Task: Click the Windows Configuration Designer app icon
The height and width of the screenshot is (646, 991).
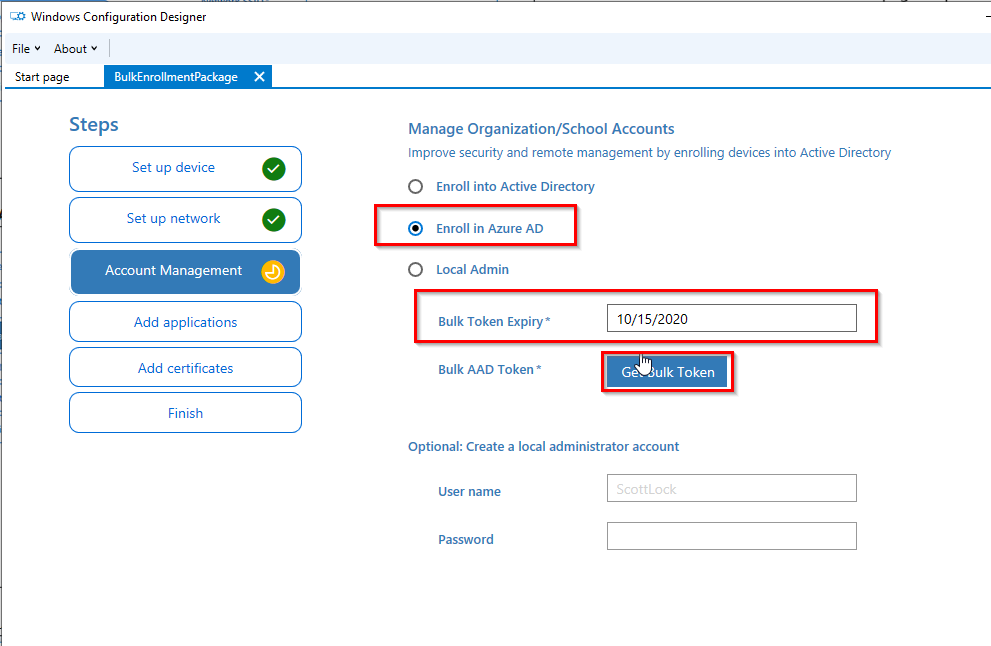Action: point(17,16)
